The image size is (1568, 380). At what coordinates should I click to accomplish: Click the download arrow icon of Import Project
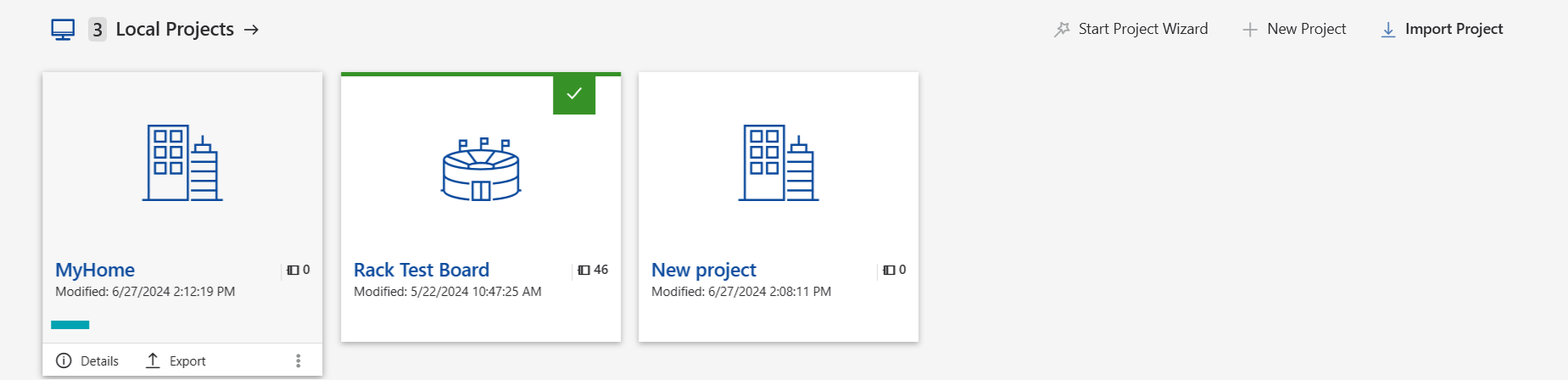[x=1388, y=30]
